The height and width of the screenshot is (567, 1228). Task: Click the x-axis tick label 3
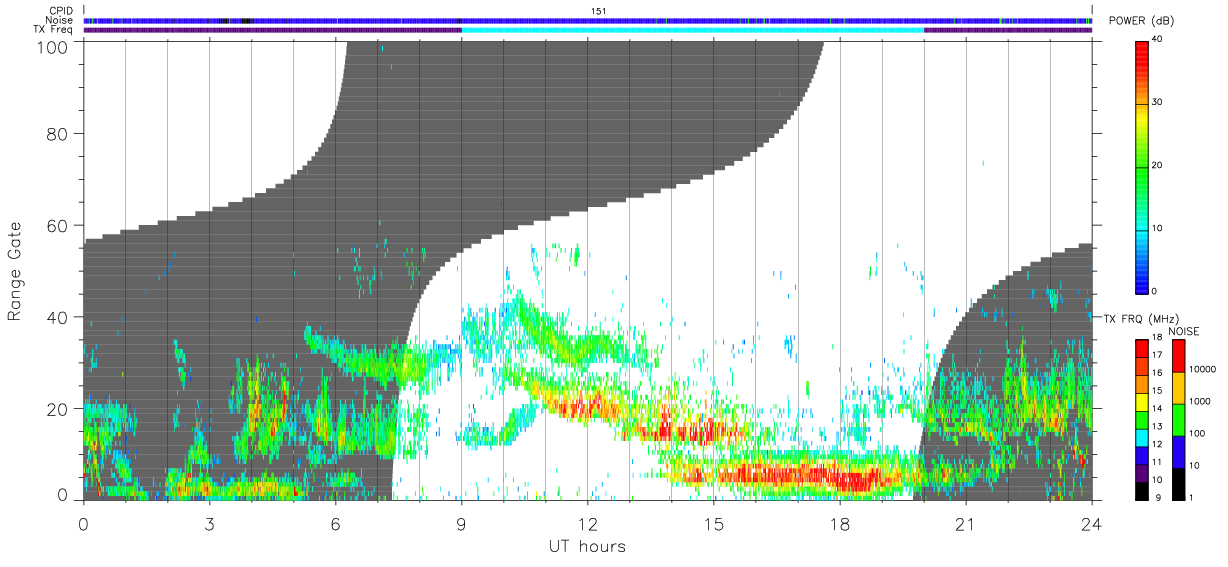[x=209, y=523]
